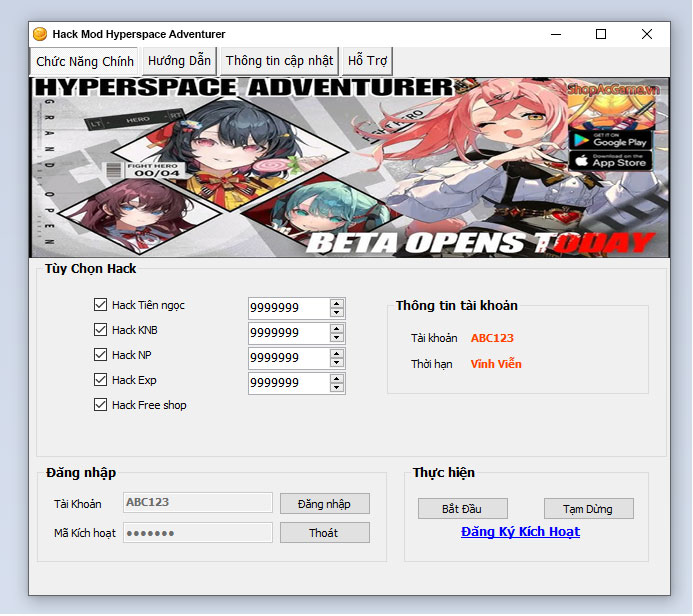Maximize the Hack Mod window
693x616 pixels.
(601, 34)
